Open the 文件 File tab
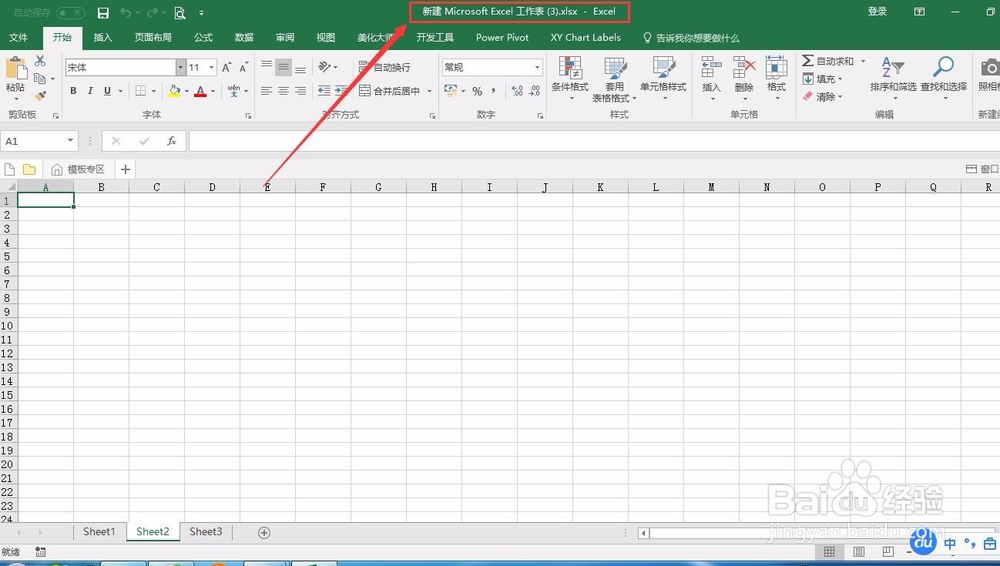Image resolution: width=1000 pixels, height=566 pixels. click(x=18, y=38)
